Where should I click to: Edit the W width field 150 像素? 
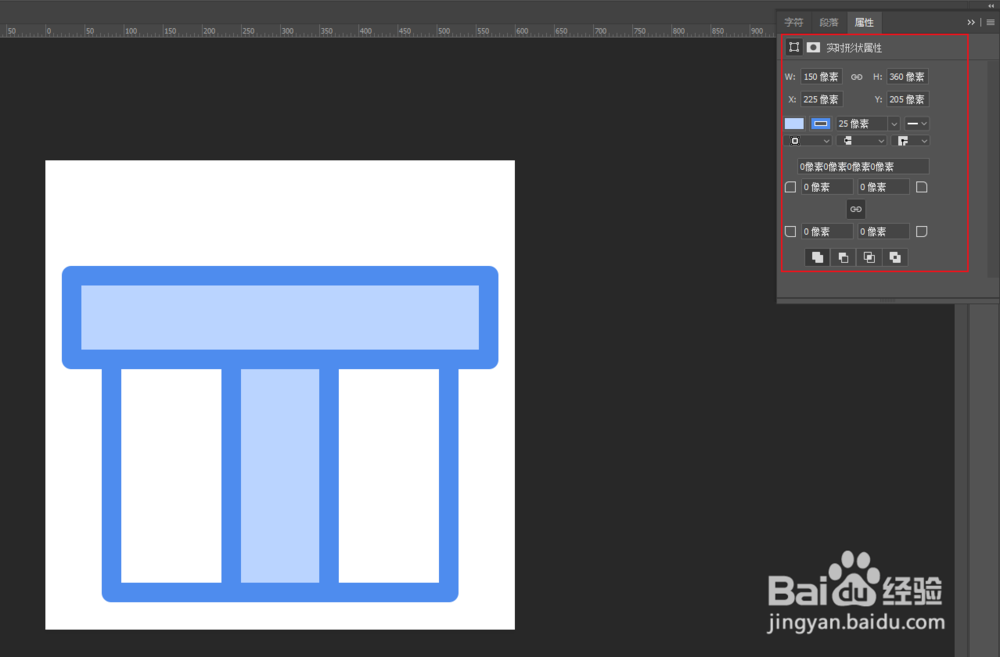pos(821,77)
